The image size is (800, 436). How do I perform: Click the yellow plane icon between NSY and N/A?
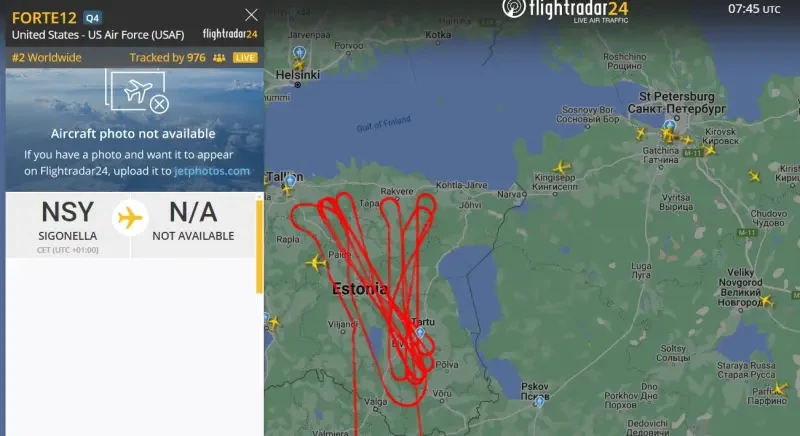tap(130, 218)
